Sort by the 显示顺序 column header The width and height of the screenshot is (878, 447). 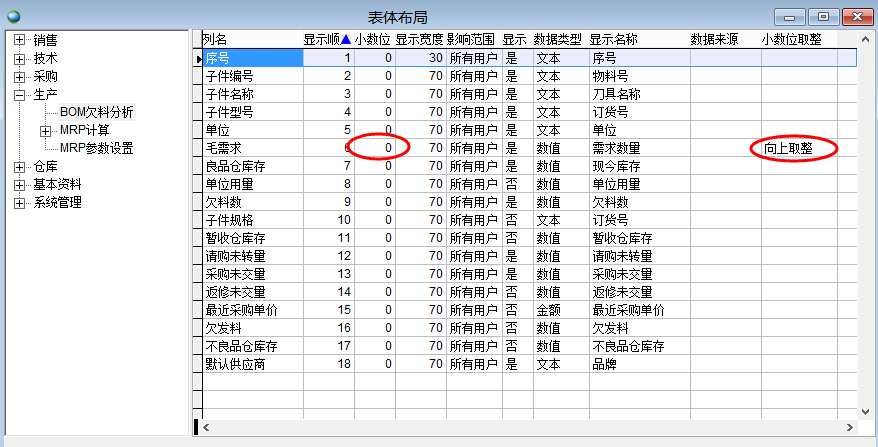(326, 39)
